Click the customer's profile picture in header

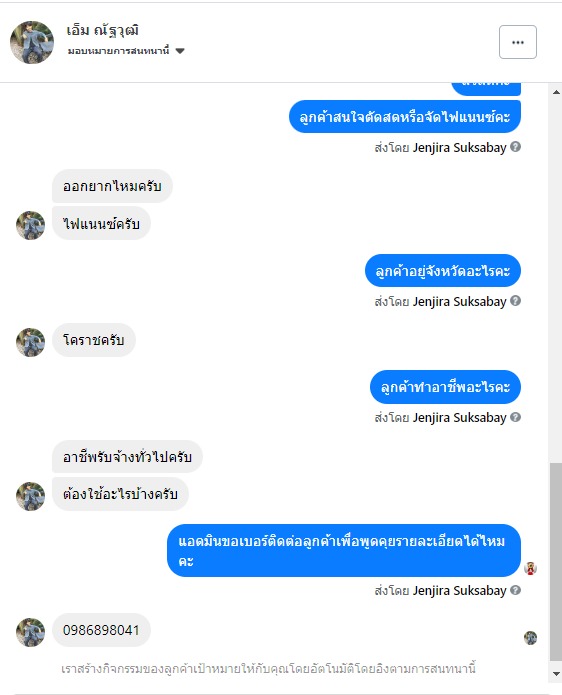tap(32, 42)
